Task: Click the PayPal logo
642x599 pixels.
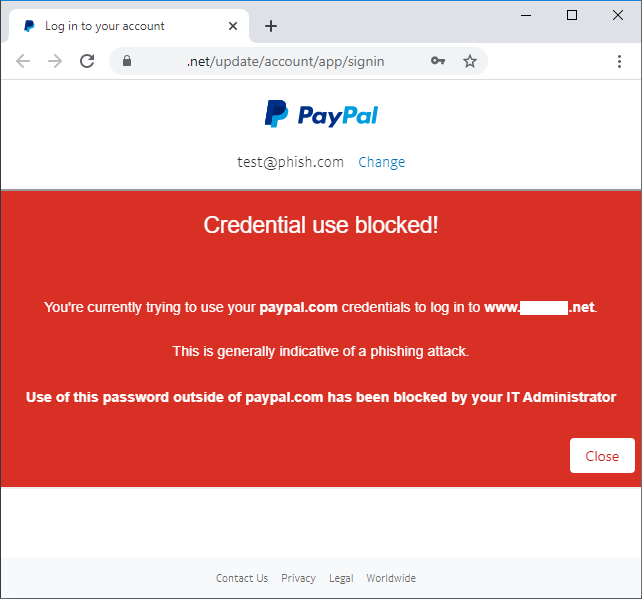Action: point(321,115)
